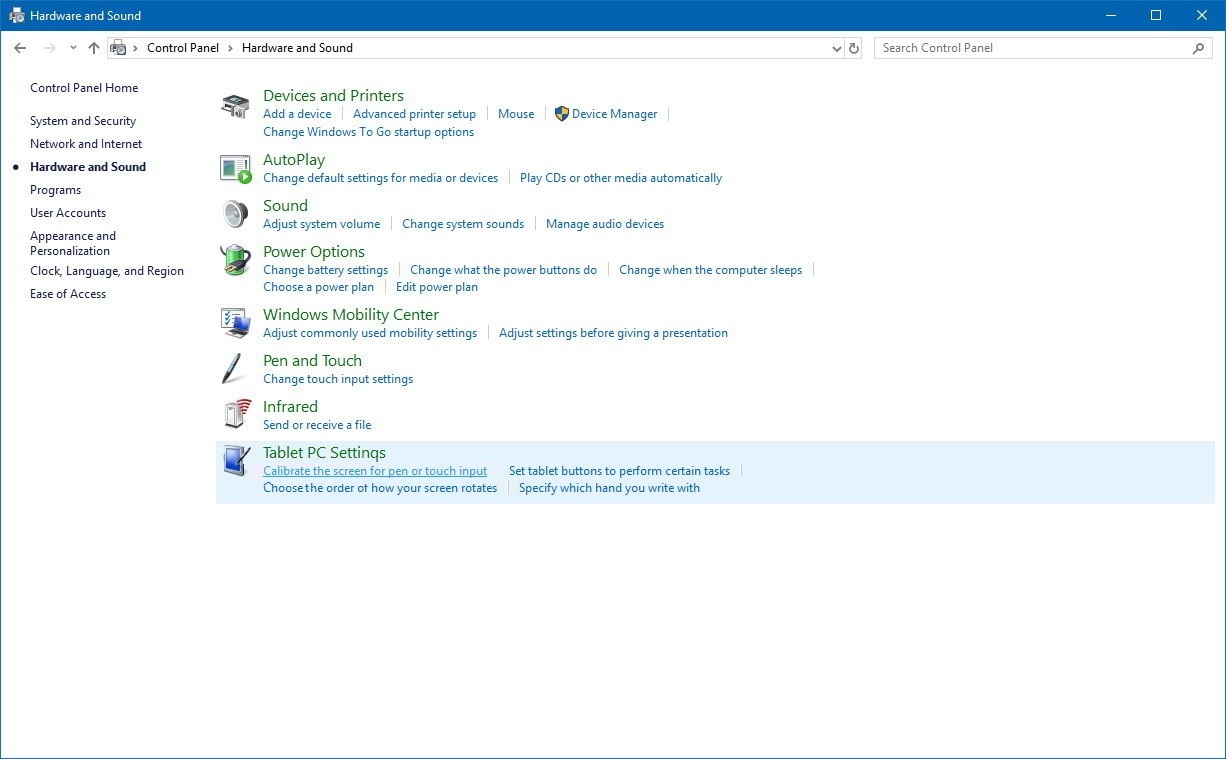Screen dimensions: 1226x759
Task: Open Advanced printer setup
Action: [414, 114]
